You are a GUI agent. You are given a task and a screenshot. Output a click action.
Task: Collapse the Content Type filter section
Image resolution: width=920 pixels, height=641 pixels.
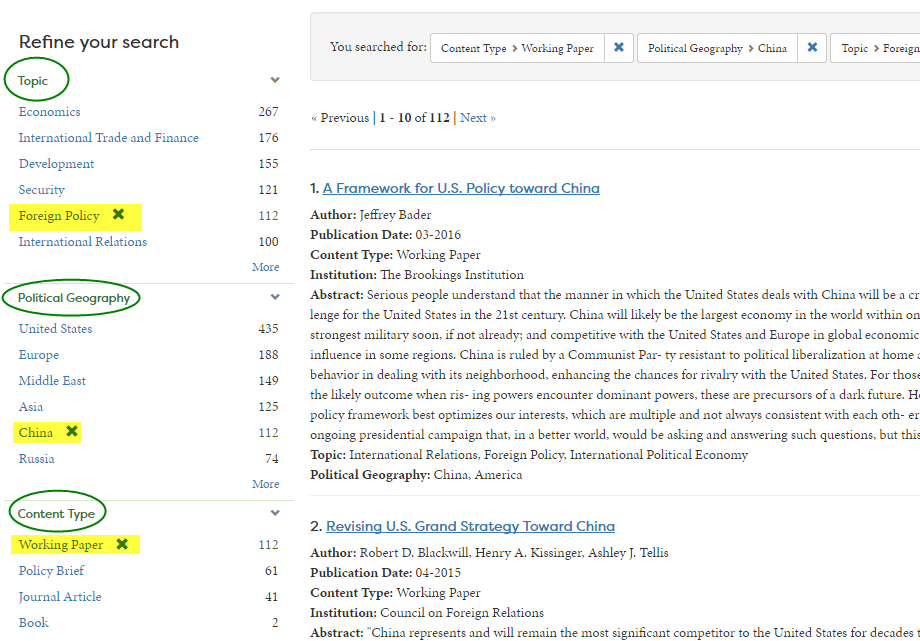275,513
